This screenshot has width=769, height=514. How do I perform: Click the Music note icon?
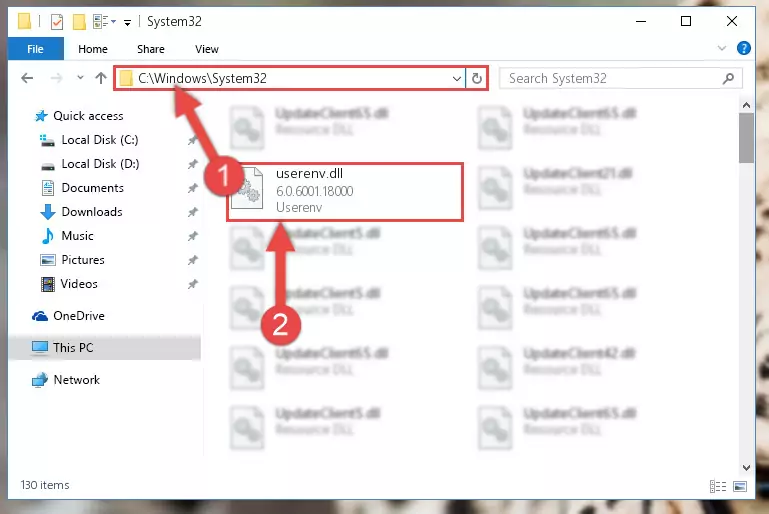(48, 236)
